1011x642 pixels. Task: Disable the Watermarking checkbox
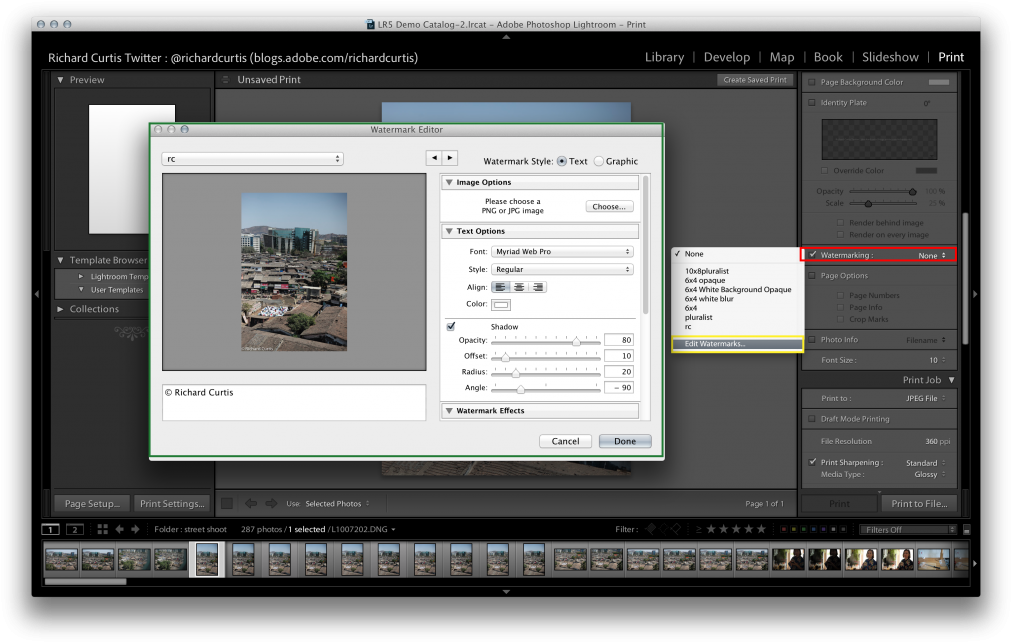point(812,255)
